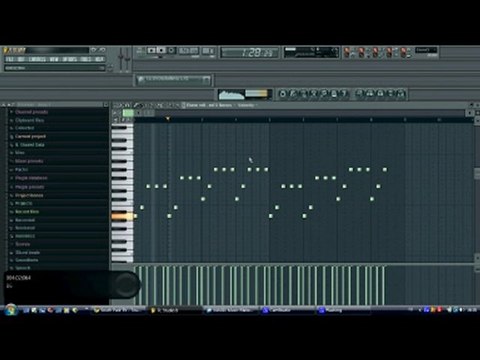Click the 1:28 song time display
480x360 pixels.
click(250, 53)
